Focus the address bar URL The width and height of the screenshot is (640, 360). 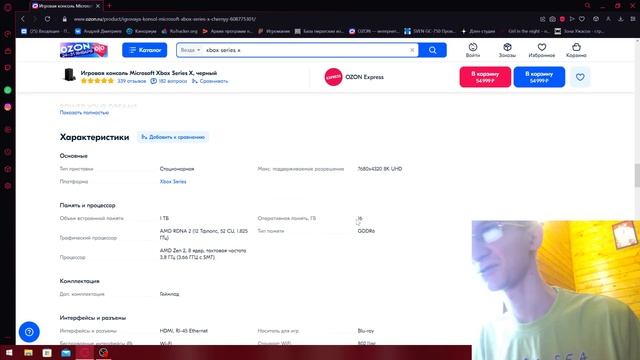coord(165,19)
